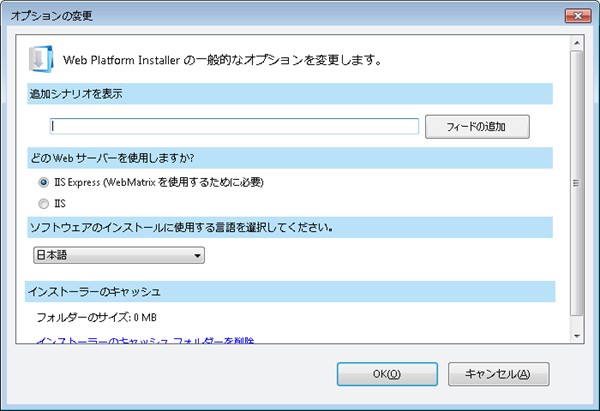Screen dimensions: 600x411
Task: Click the フォルダーのサイズ: 0 MB text
Action: tap(96, 317)
